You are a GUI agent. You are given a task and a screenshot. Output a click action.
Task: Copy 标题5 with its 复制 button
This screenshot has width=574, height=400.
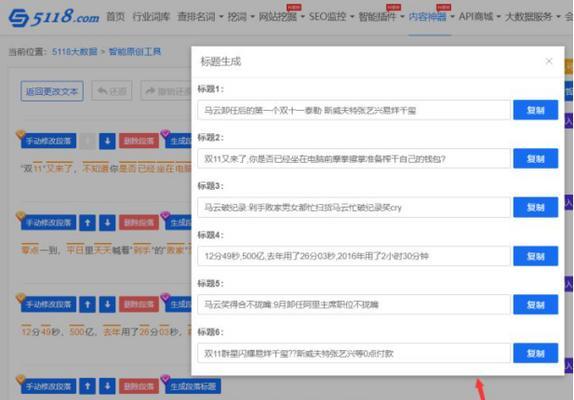click(536, 304)
